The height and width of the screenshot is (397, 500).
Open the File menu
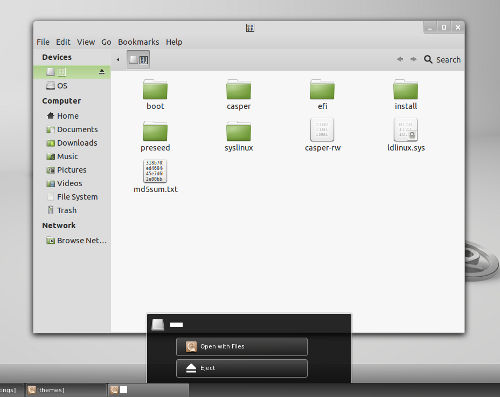tap(43, 42)
